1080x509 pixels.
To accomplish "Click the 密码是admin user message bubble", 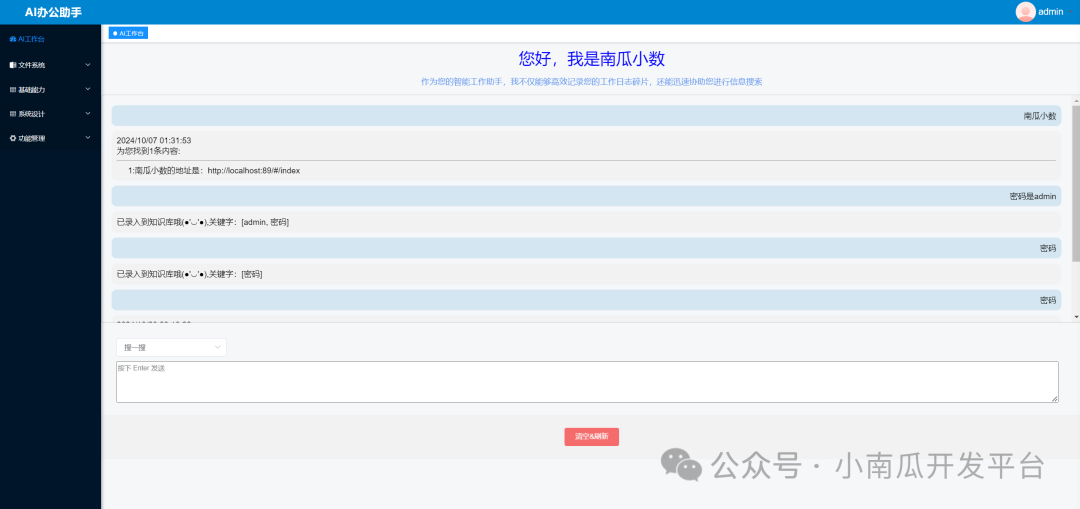I will (586, 196).
